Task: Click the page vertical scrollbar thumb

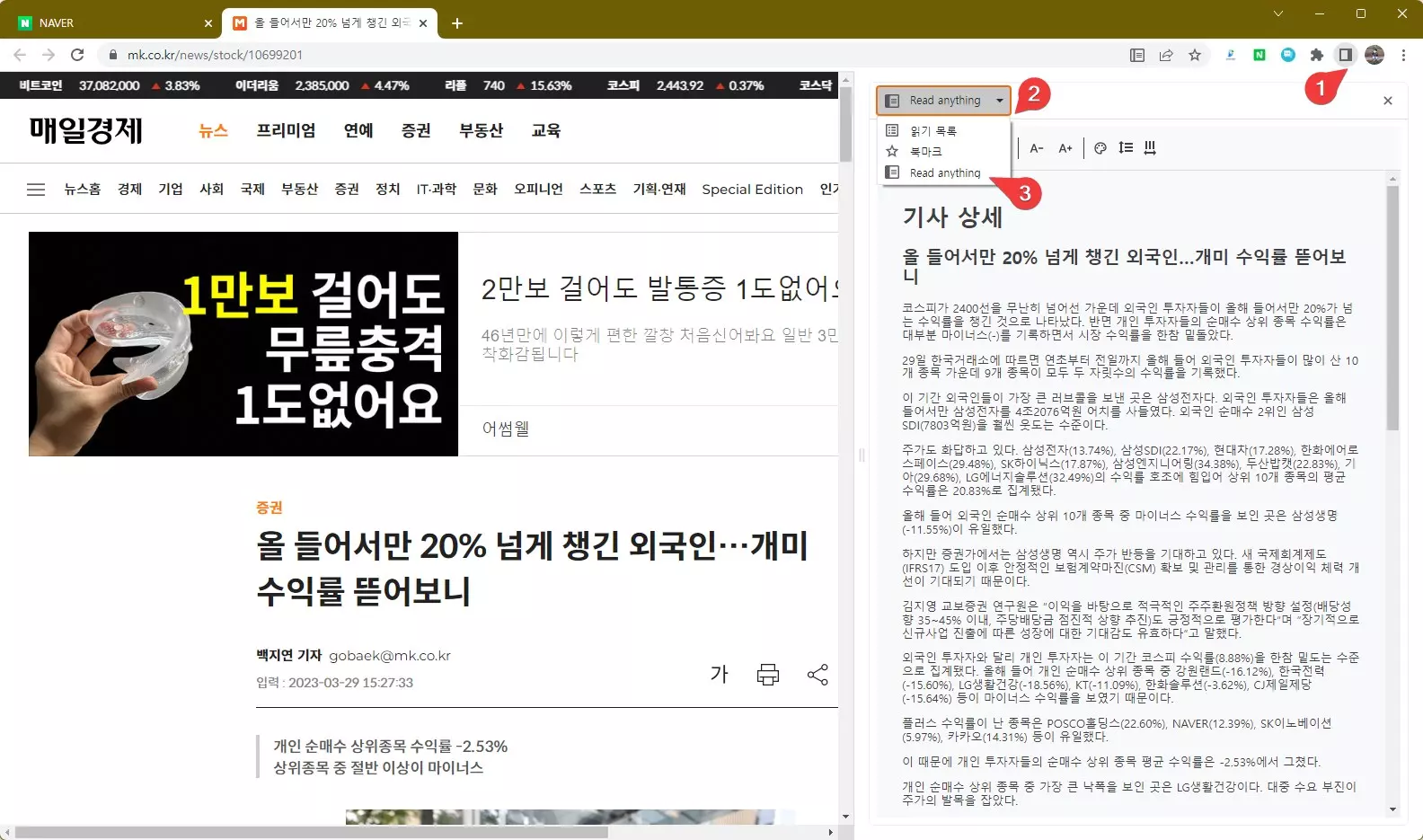Action: pyautogui.click(x=846, y=124)
